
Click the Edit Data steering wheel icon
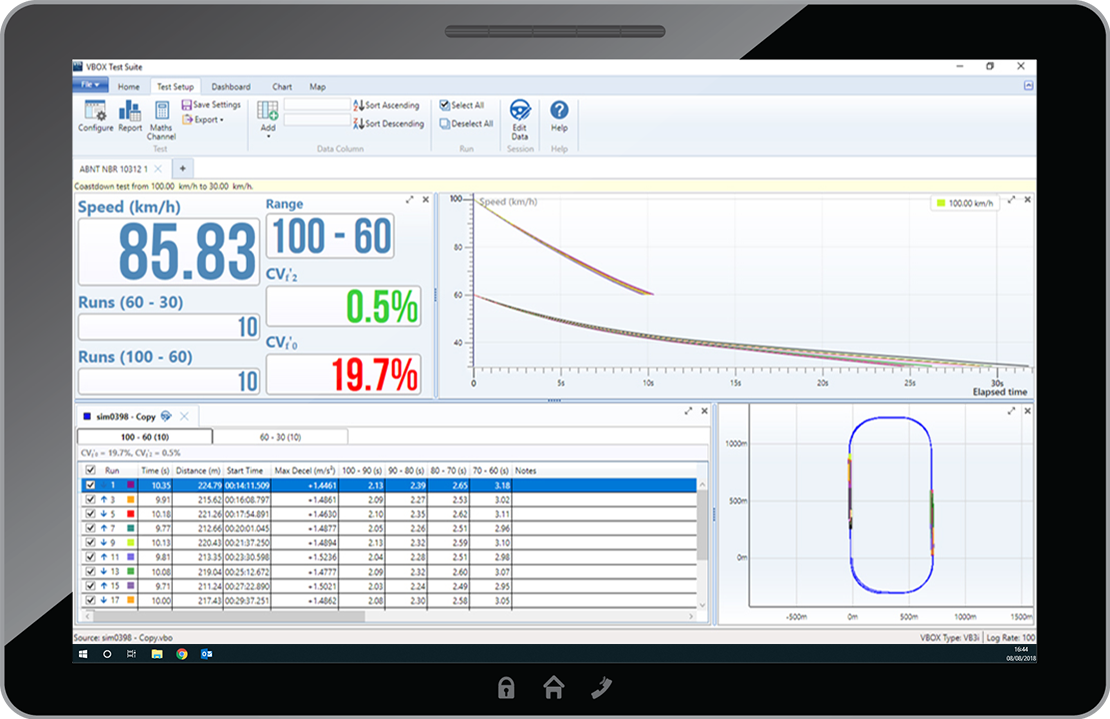click(x=520, y=110)
